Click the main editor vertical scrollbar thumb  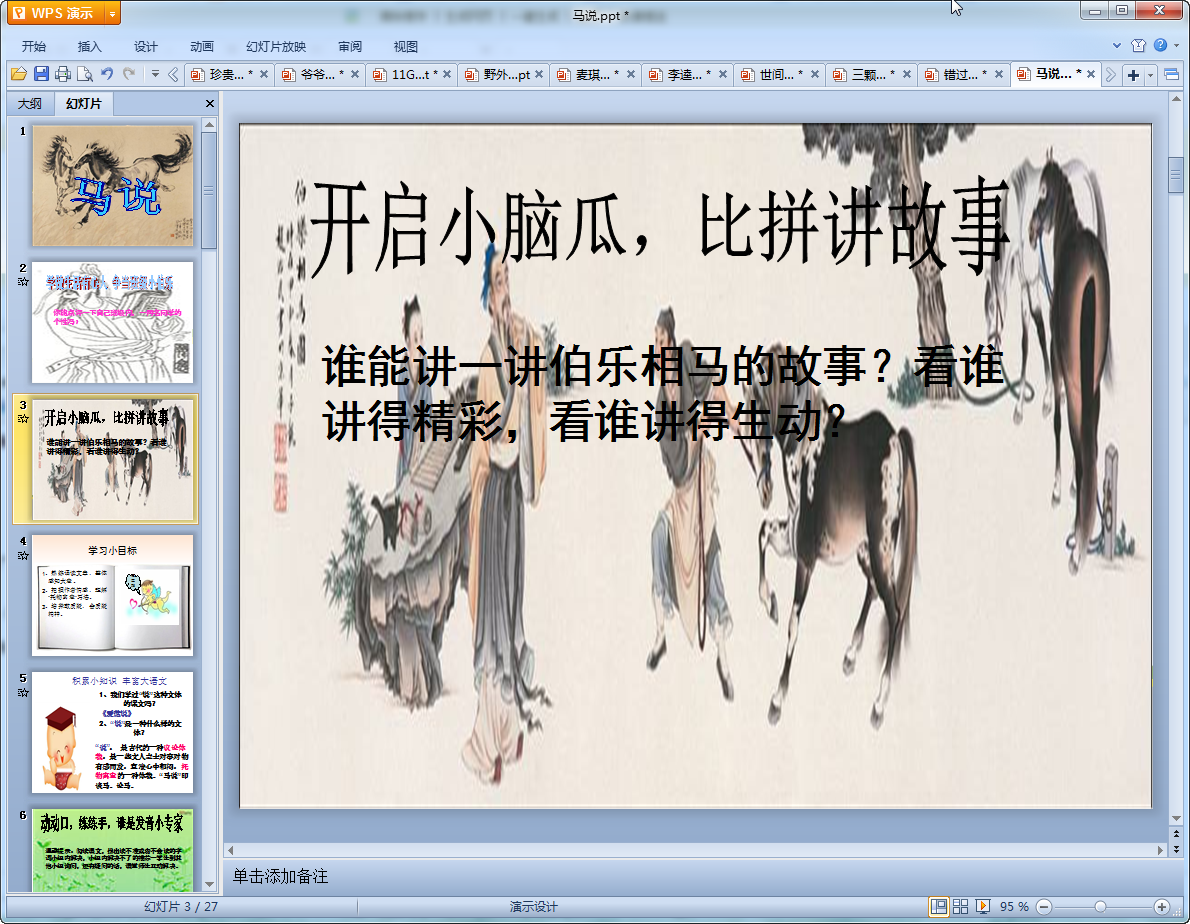1176,174
